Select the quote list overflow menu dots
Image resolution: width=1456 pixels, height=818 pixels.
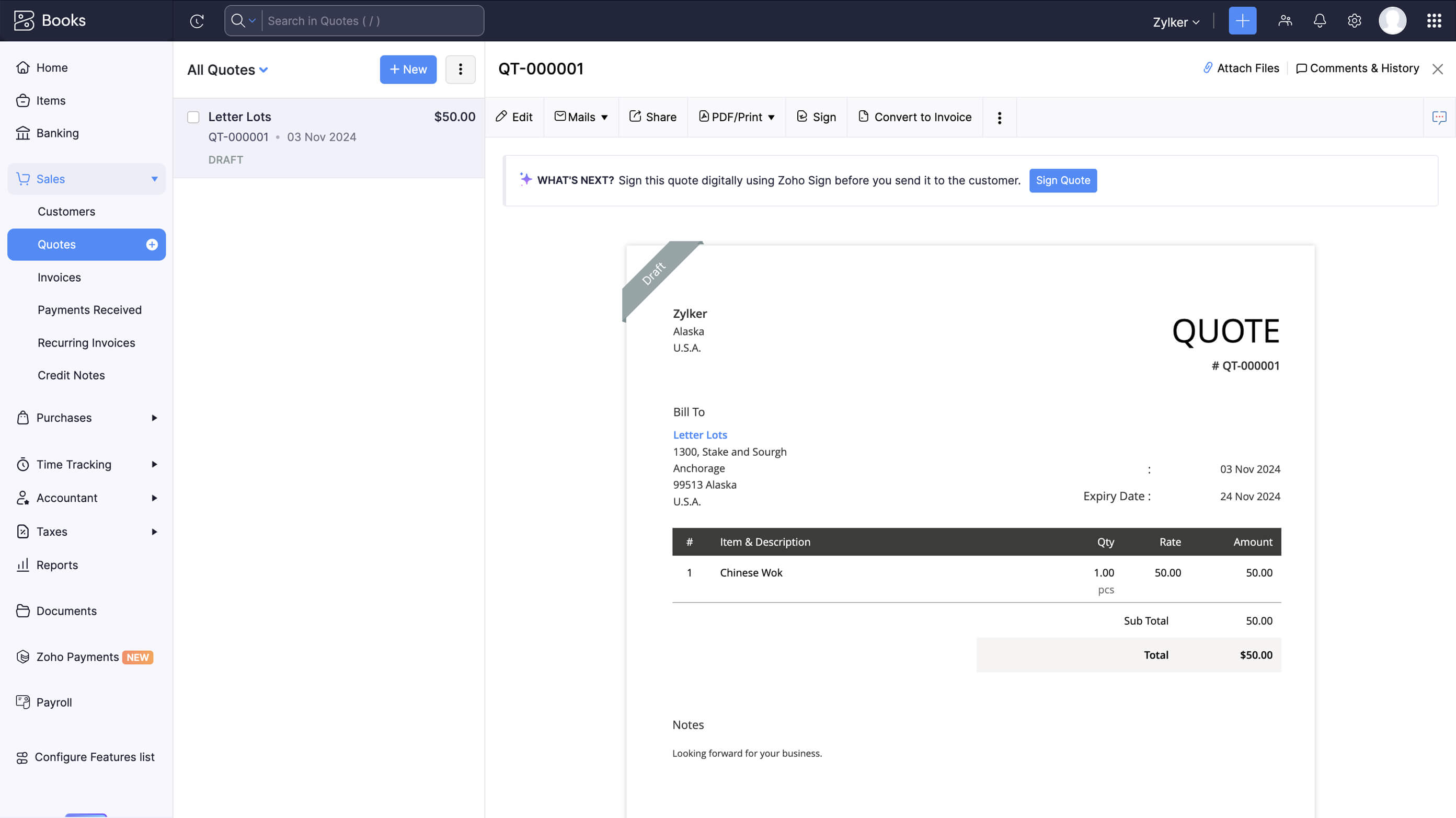[460, 70]
